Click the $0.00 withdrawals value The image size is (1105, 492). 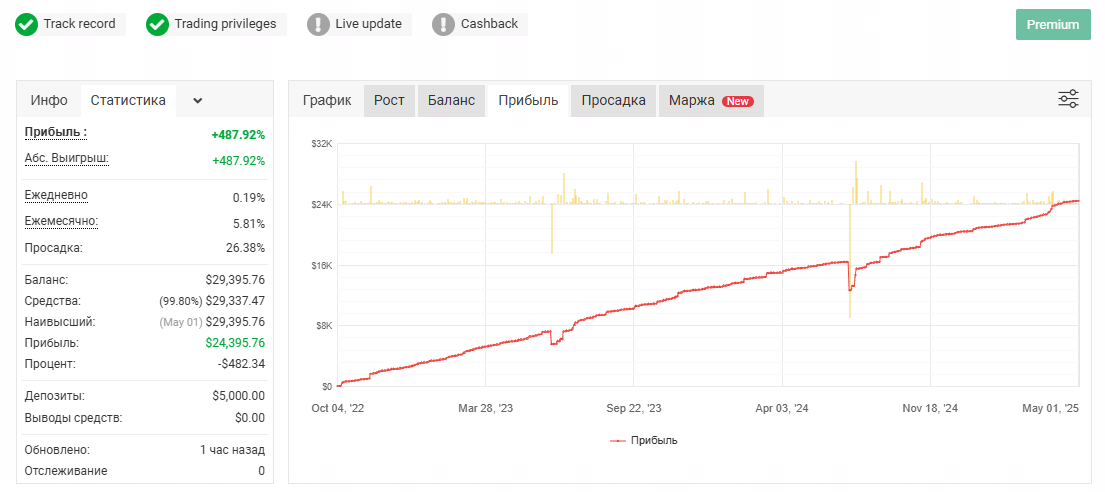click(250, 418)
